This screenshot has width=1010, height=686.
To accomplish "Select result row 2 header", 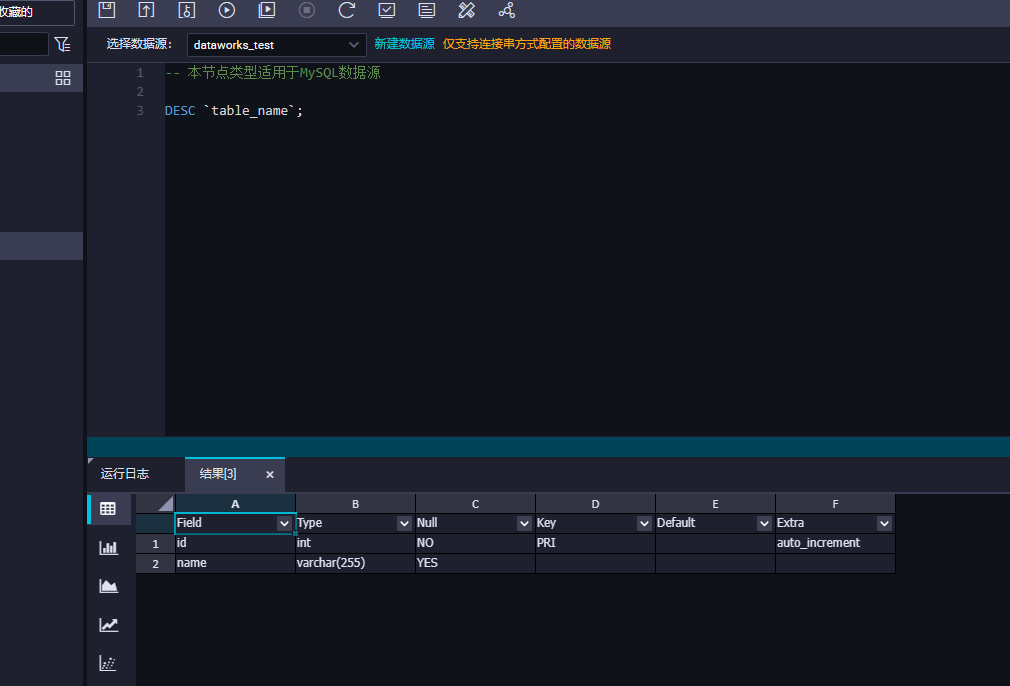I will click(155, 564).
